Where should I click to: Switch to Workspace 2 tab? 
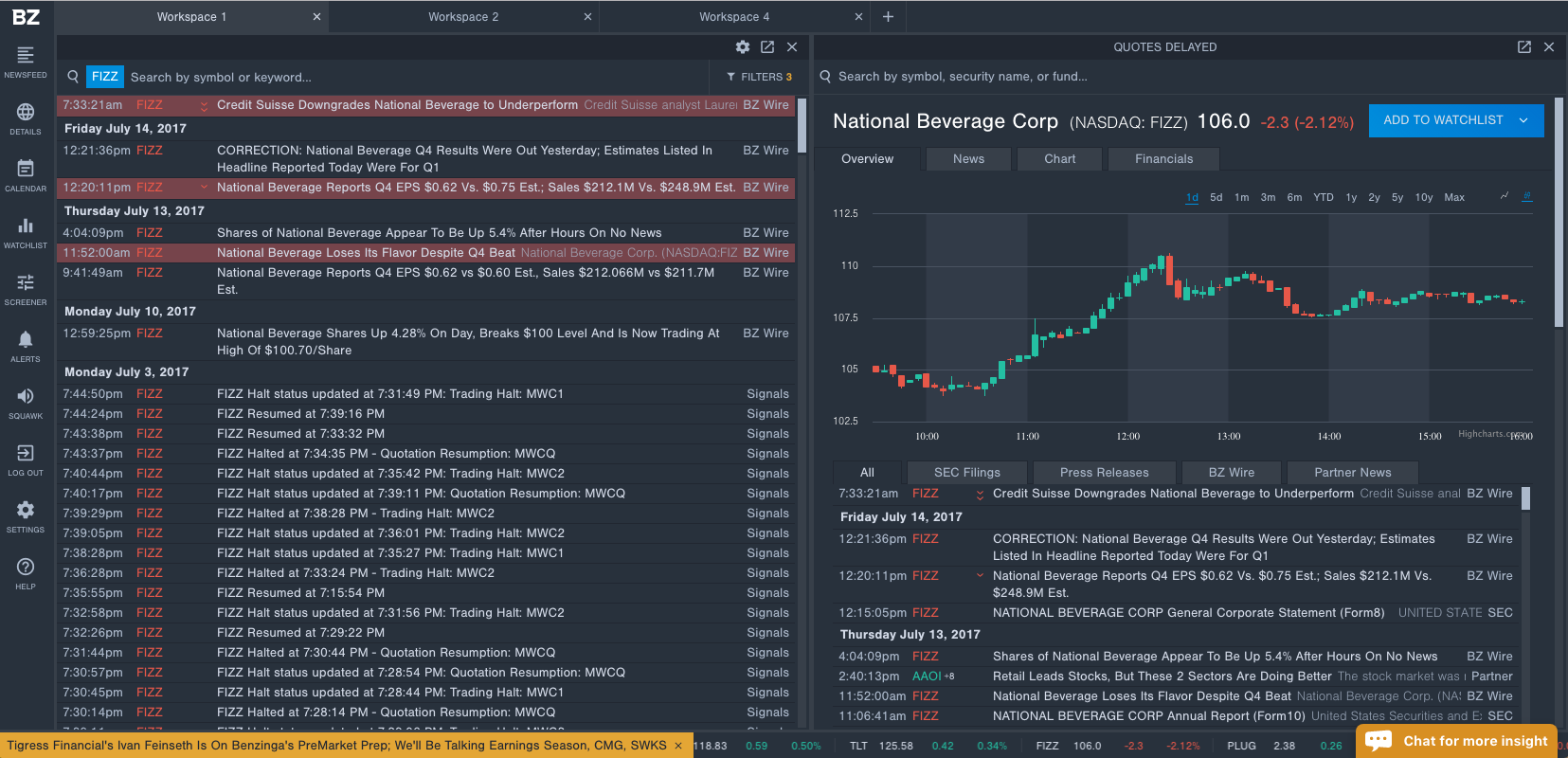[x=463, y=17]
